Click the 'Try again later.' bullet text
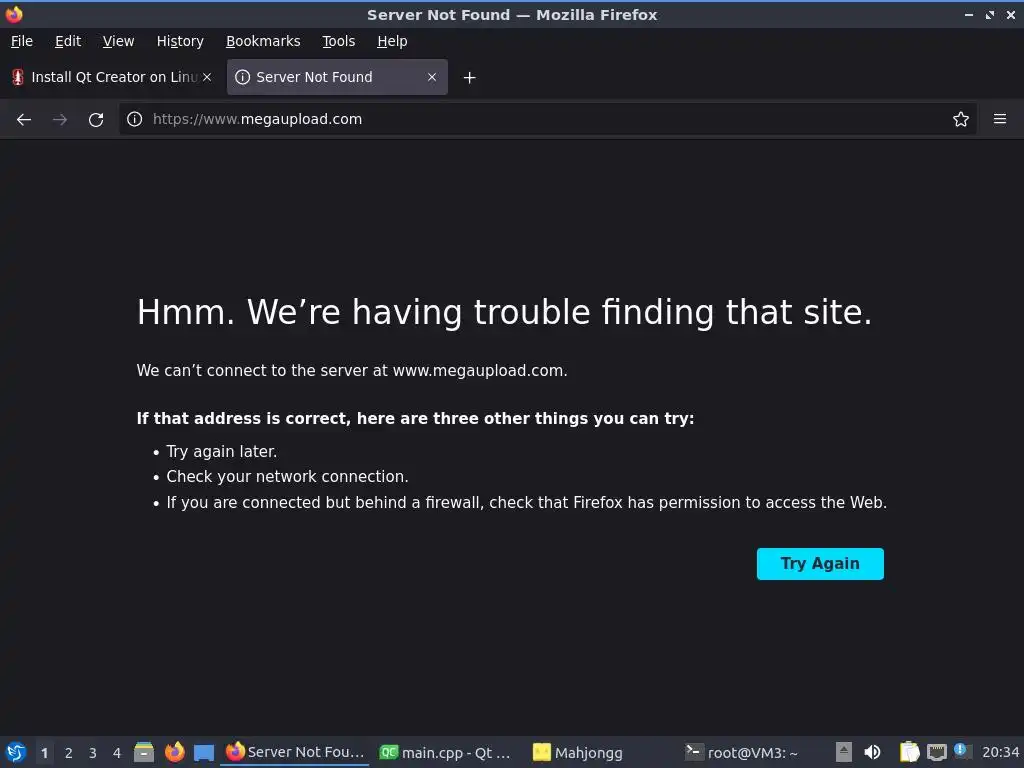Screen dimensions: 1024x768 [221, 451]
